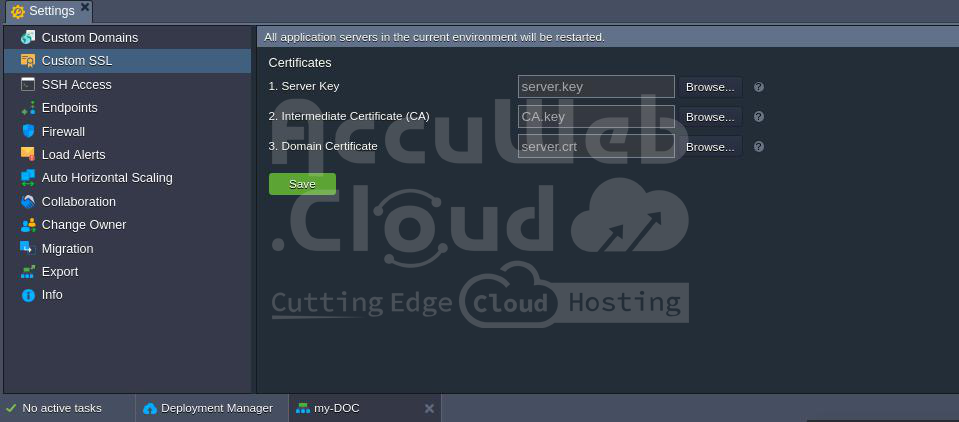Image resolution: width=959 pixels, height=422 pixels.
Task: Close the my-DOC bottom tab
Action: point(429,408)
